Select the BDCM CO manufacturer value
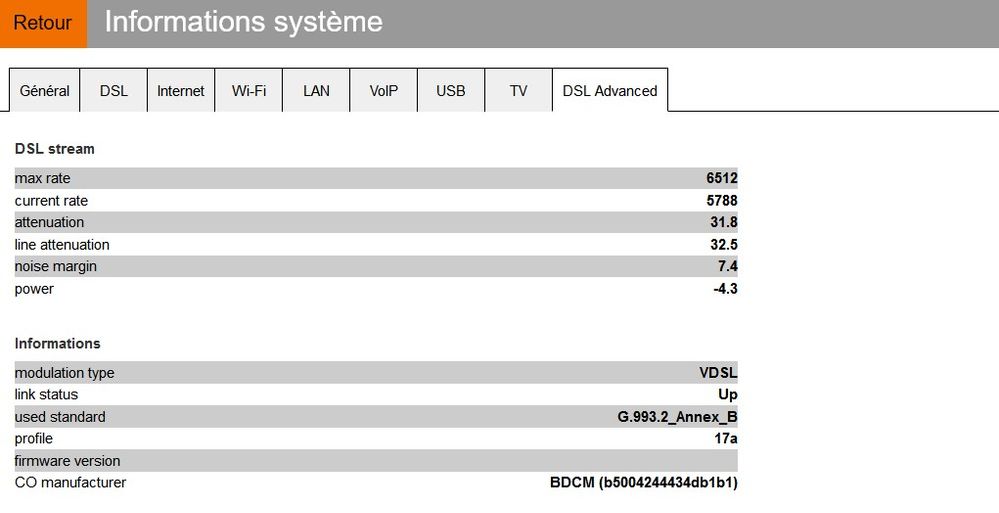Screen dimensions: 999x513 coord(644,483)
